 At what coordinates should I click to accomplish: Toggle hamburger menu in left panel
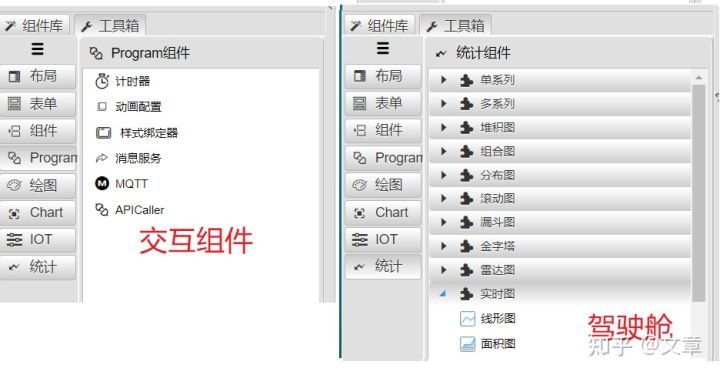tap(37, 49)
